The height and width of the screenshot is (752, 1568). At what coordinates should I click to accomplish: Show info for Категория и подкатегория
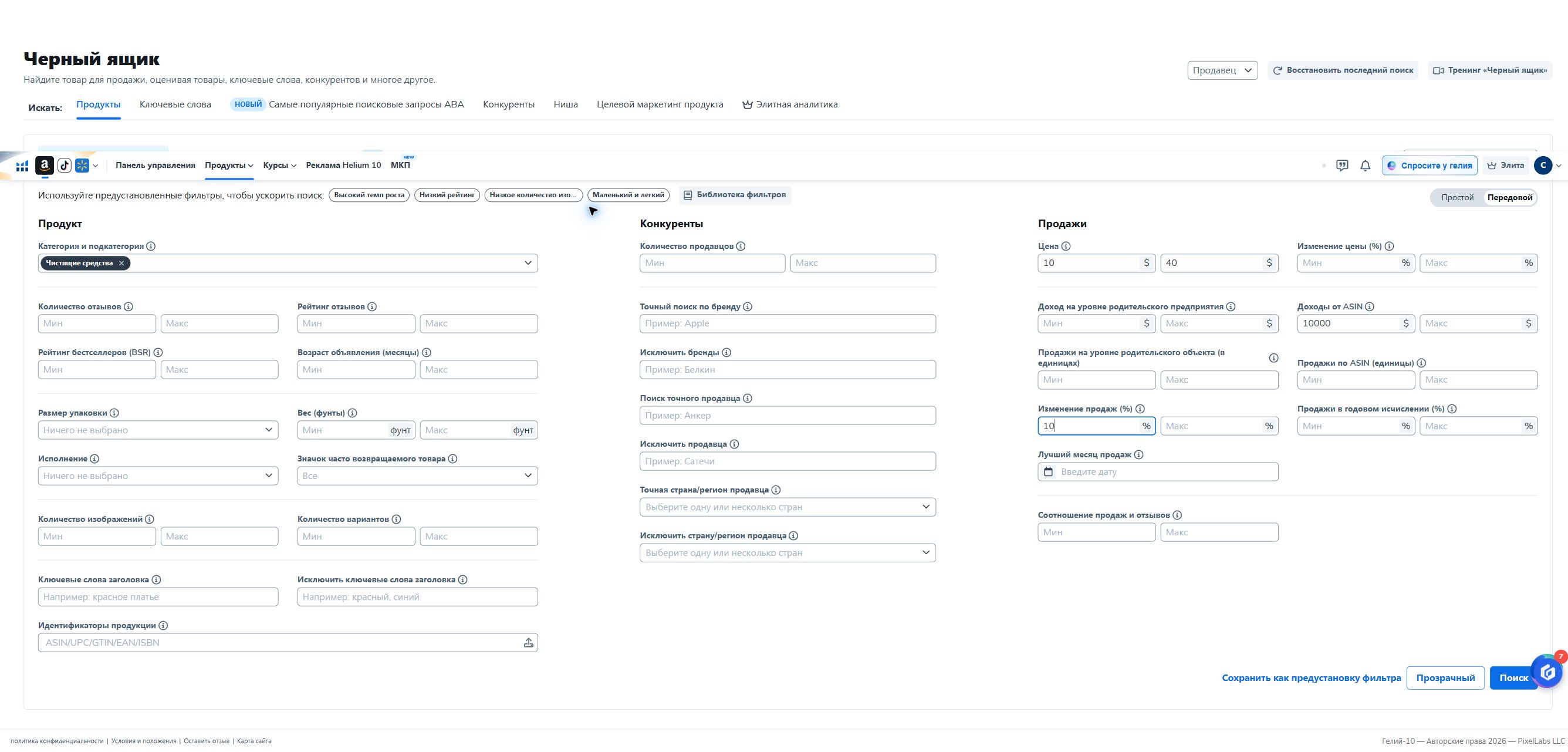[151, 246]
